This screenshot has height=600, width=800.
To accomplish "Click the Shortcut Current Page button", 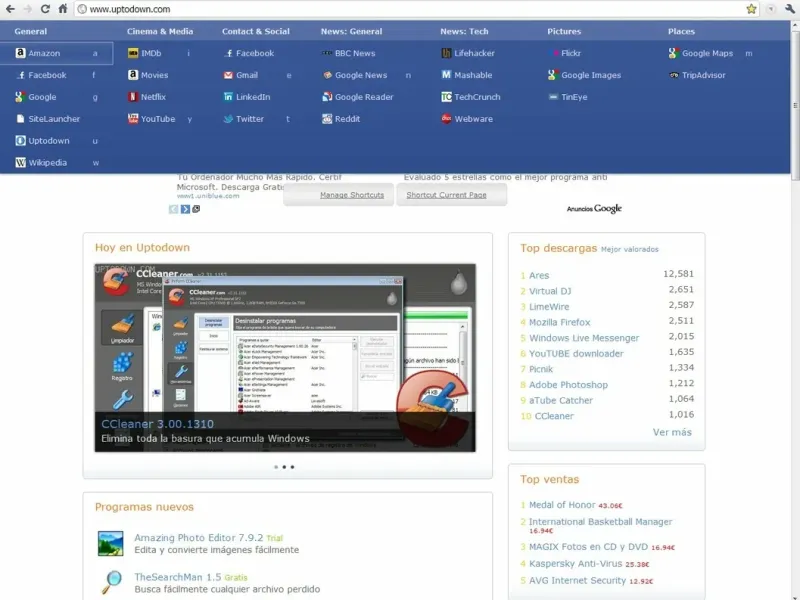I will point(452,195).
